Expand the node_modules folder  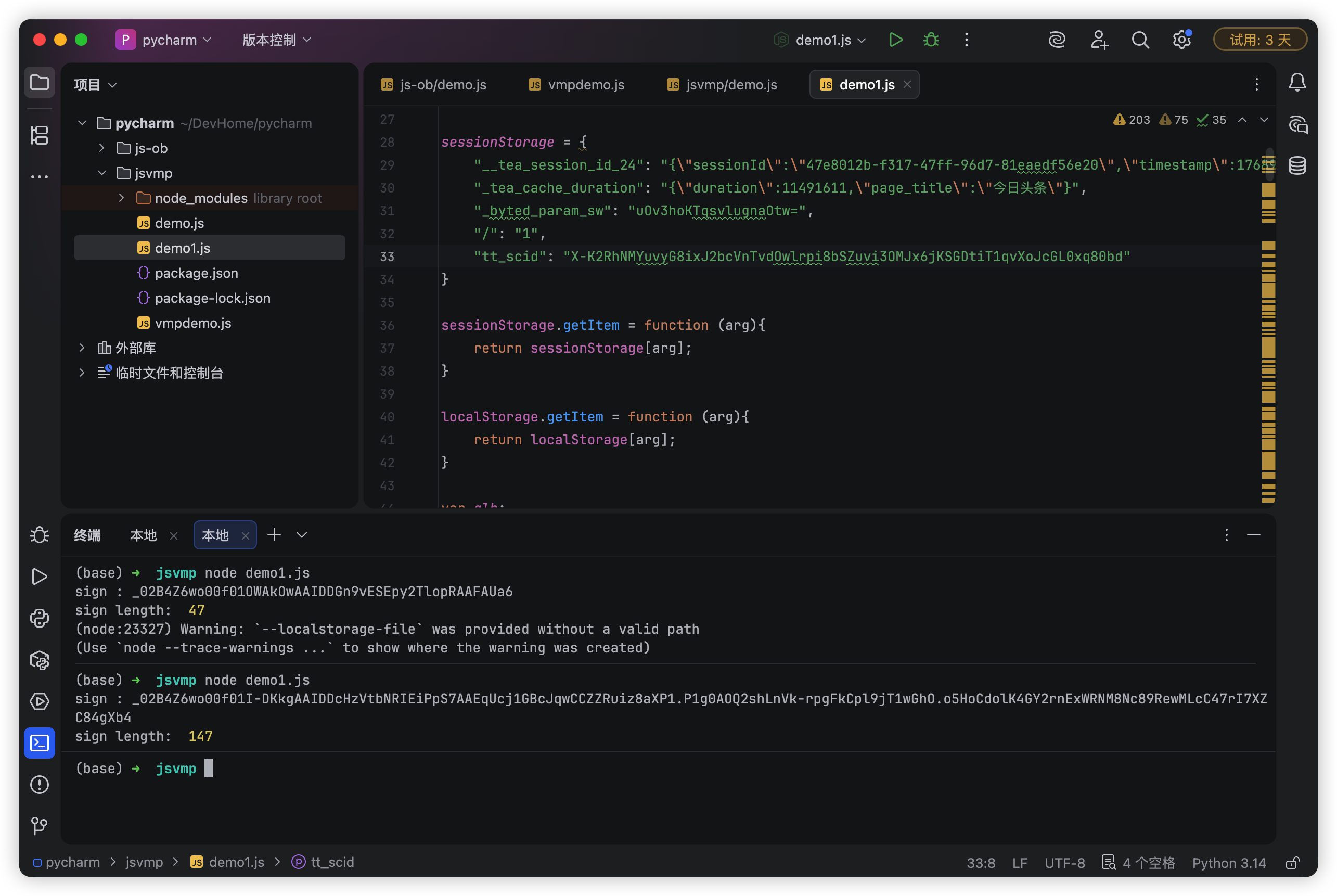point(121,198)
